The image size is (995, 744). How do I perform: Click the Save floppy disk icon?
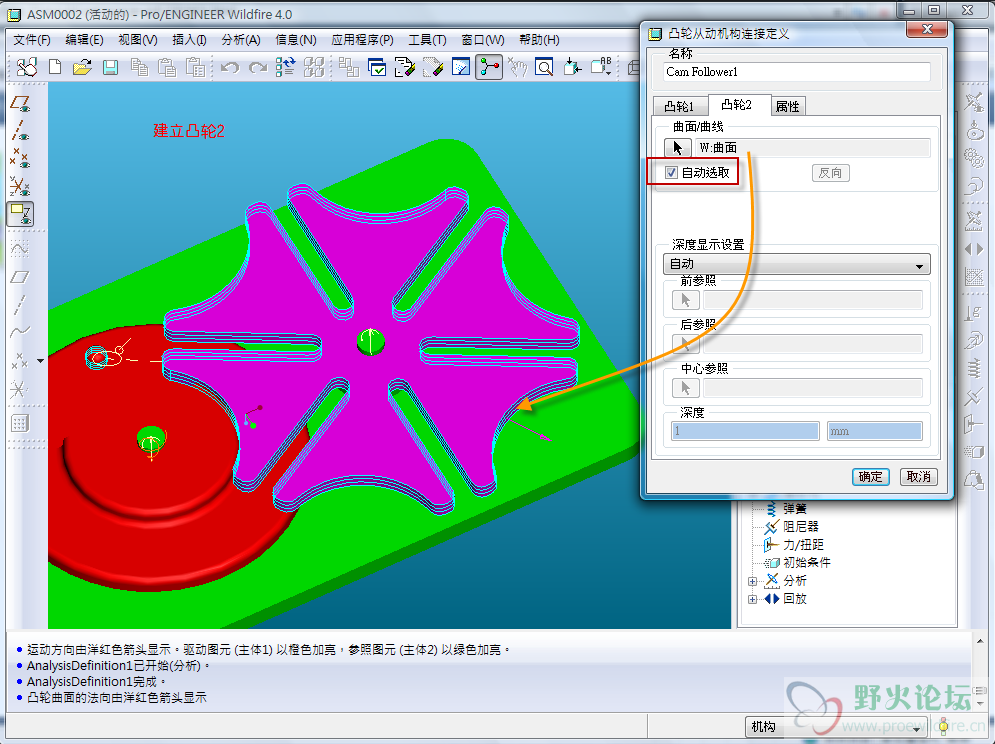click(x=110, y=67)
